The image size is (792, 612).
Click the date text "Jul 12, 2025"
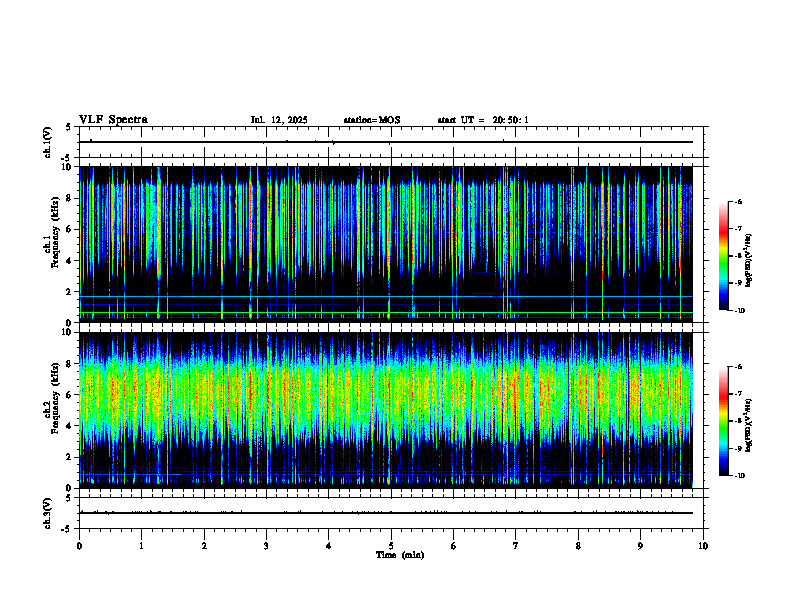tap(279, 120)
